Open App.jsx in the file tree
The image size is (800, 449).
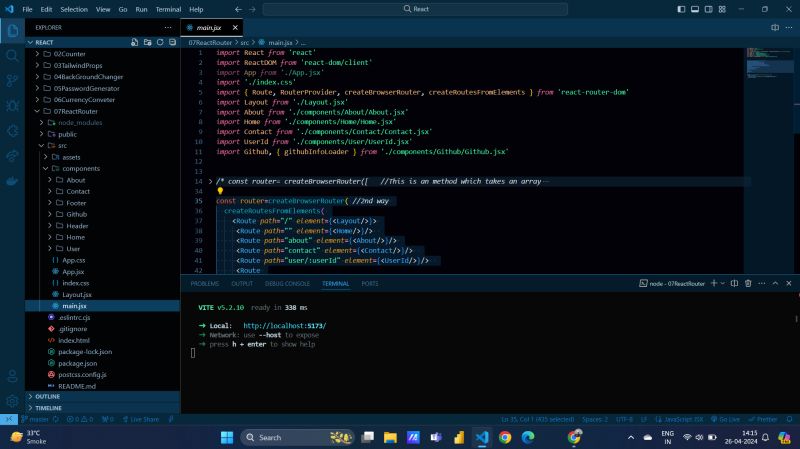pyautogui.click(x=73, y=271)
